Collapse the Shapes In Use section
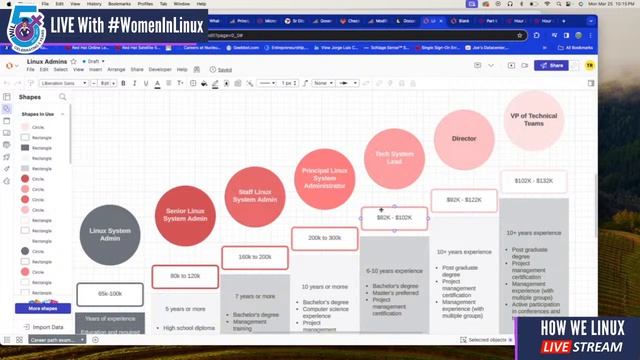Screen dimensions: 640x360 pyautogui.click(x=62, y=114)
